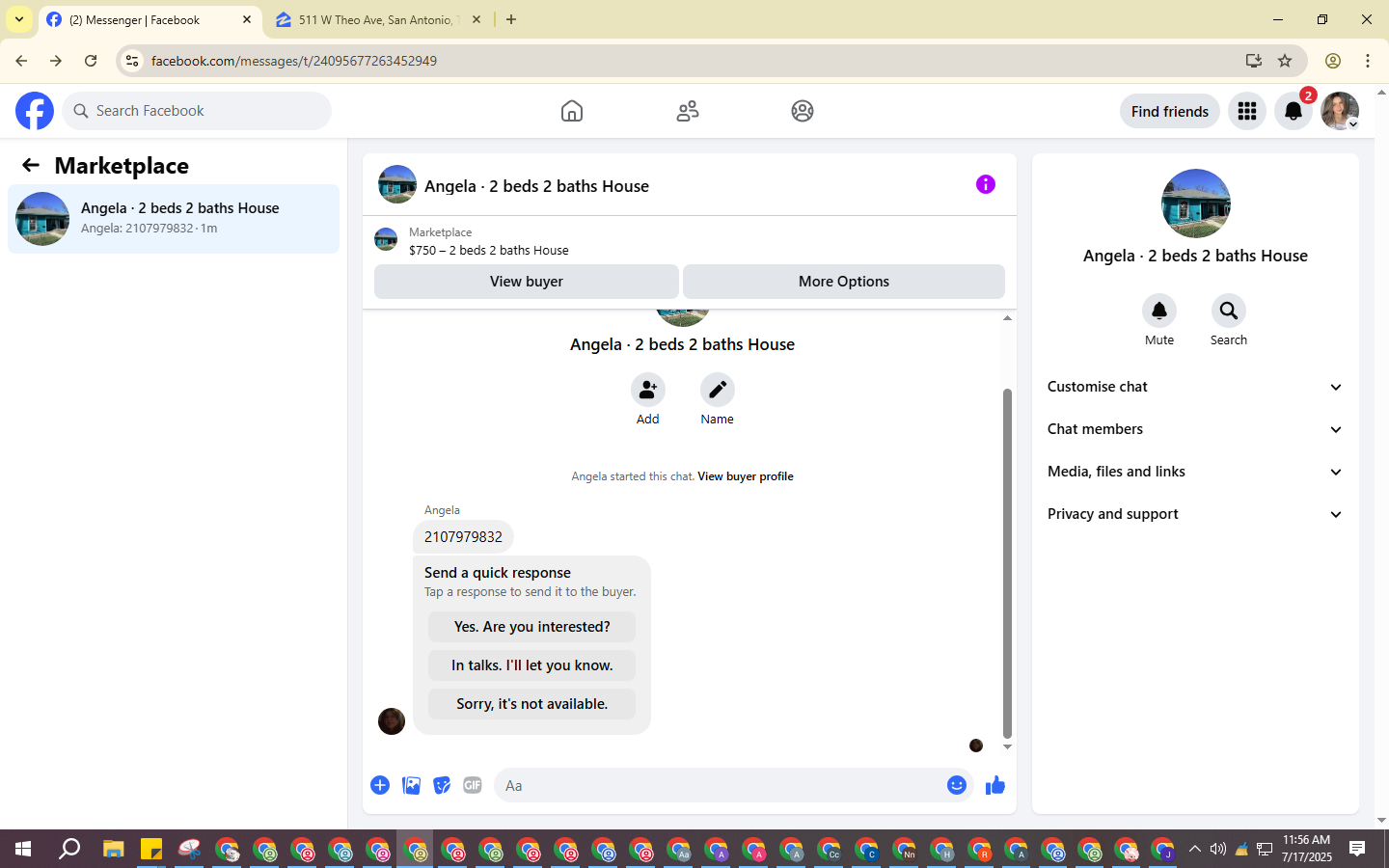Reload the page with the refresh icon
This screenshot has height=868, width=1389.
coord(91,61)
